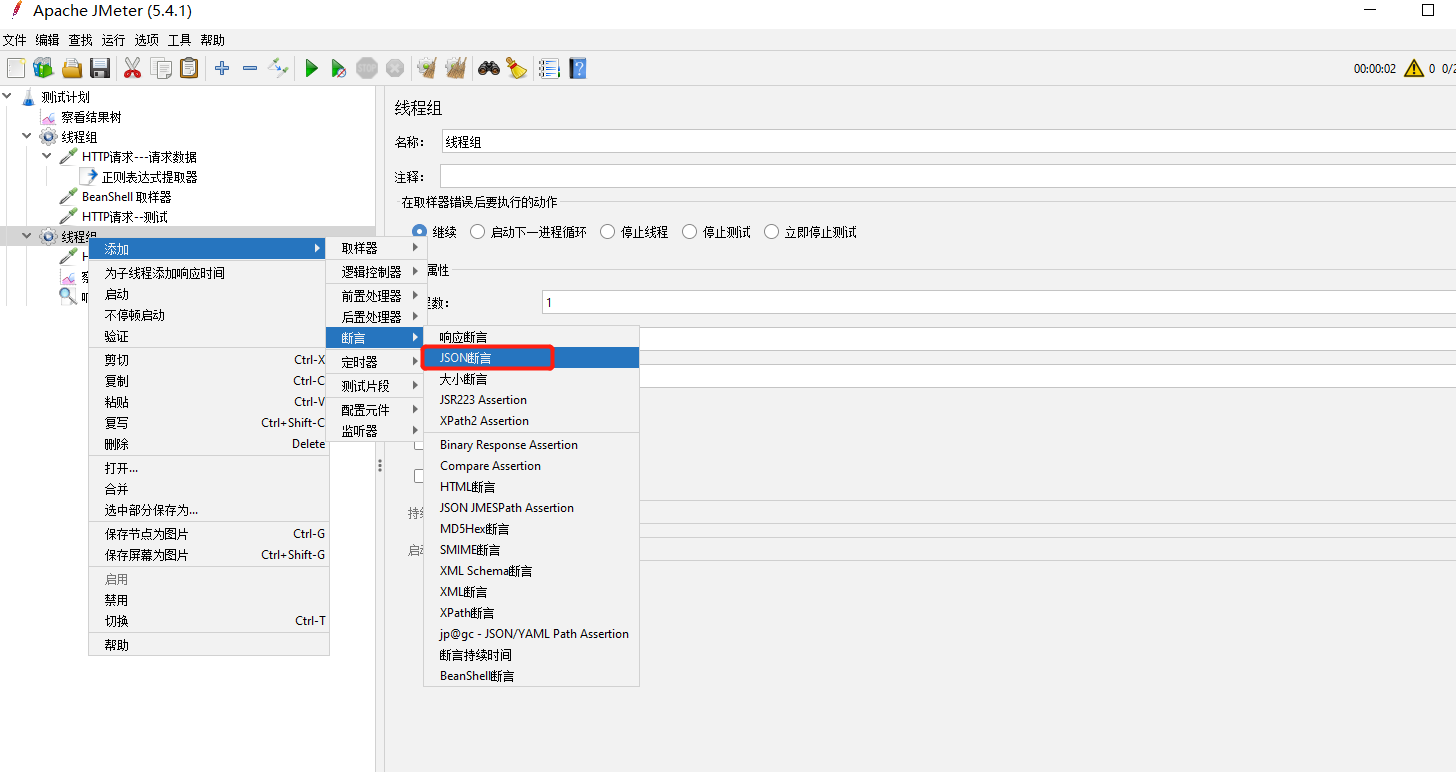1456x772 pixels.
Task: Start without pauses from the toolbar
Action: pos(339,68)
